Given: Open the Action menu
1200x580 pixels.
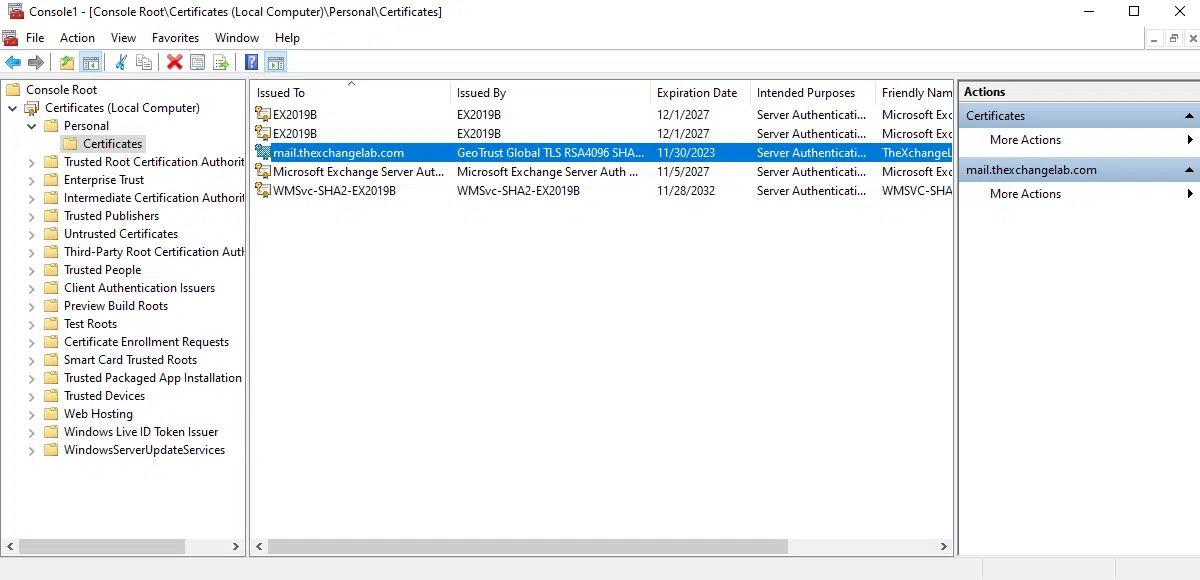Looking at the screenshot, I should pyautogui.click(x=77, y=38).
